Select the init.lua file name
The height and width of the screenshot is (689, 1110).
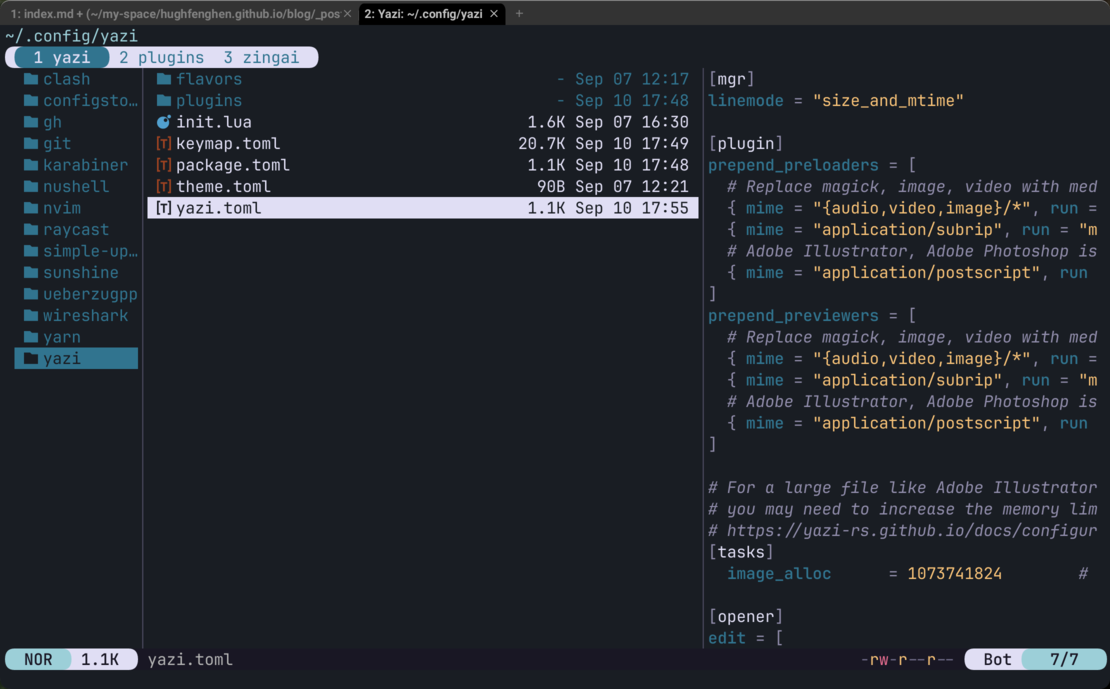coord(214,122)
